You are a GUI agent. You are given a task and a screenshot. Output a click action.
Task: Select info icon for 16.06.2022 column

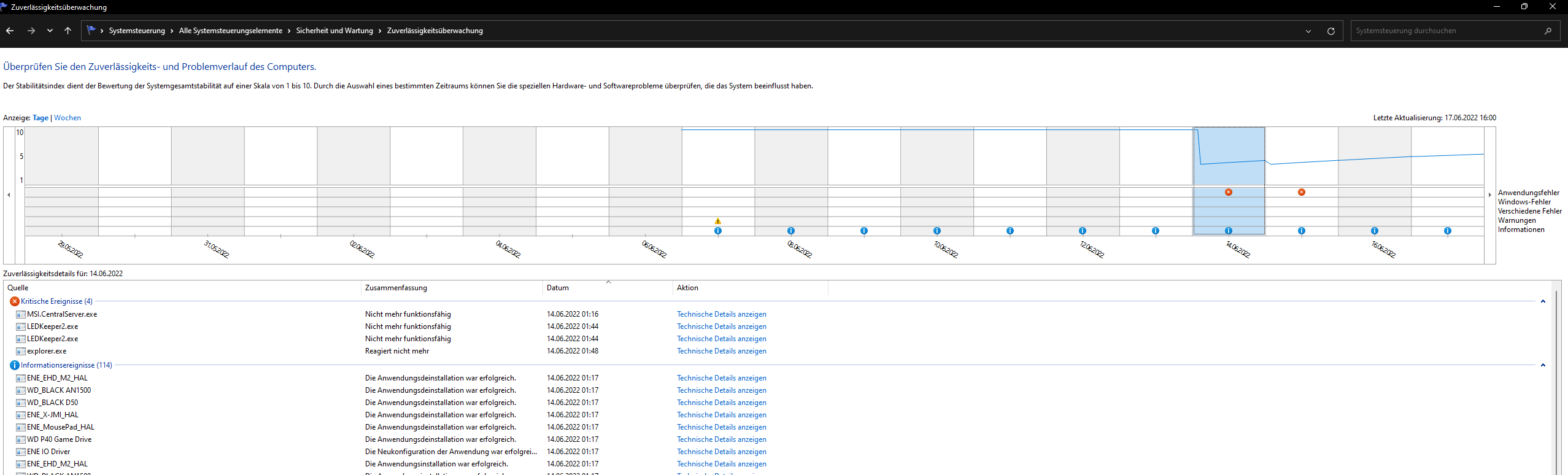point(1375,231)
